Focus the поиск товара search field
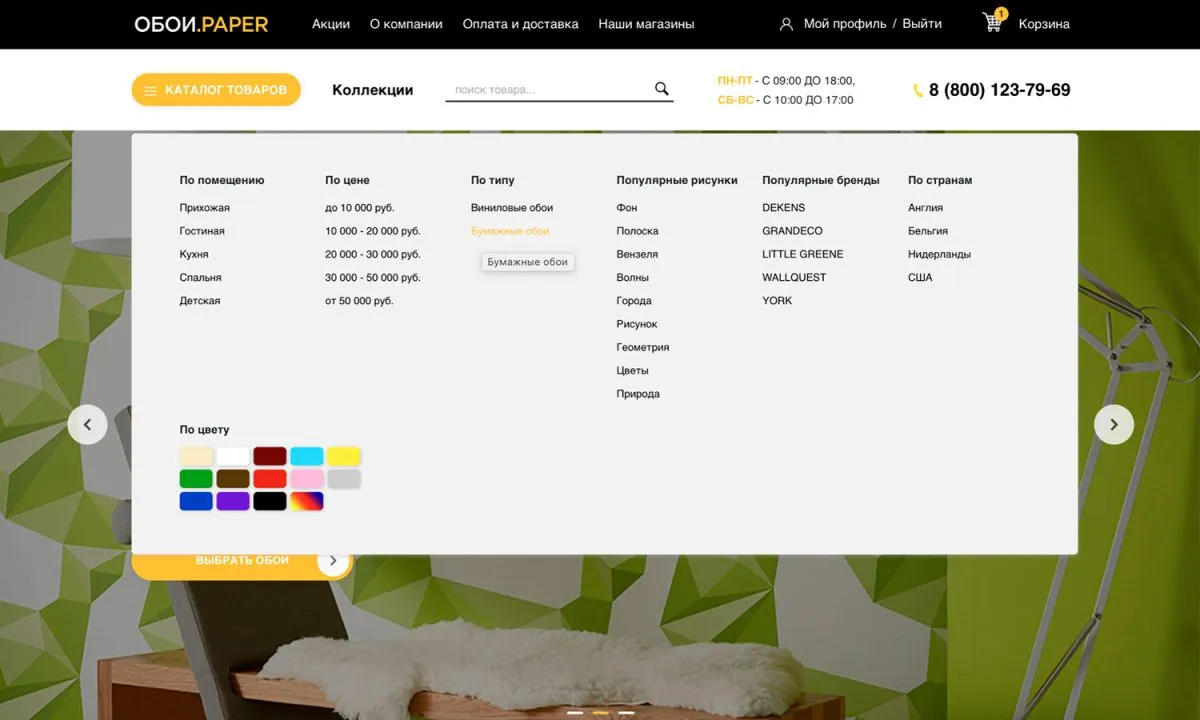The width and height of the screenshot is (1200, 720). tap(545, 90)
